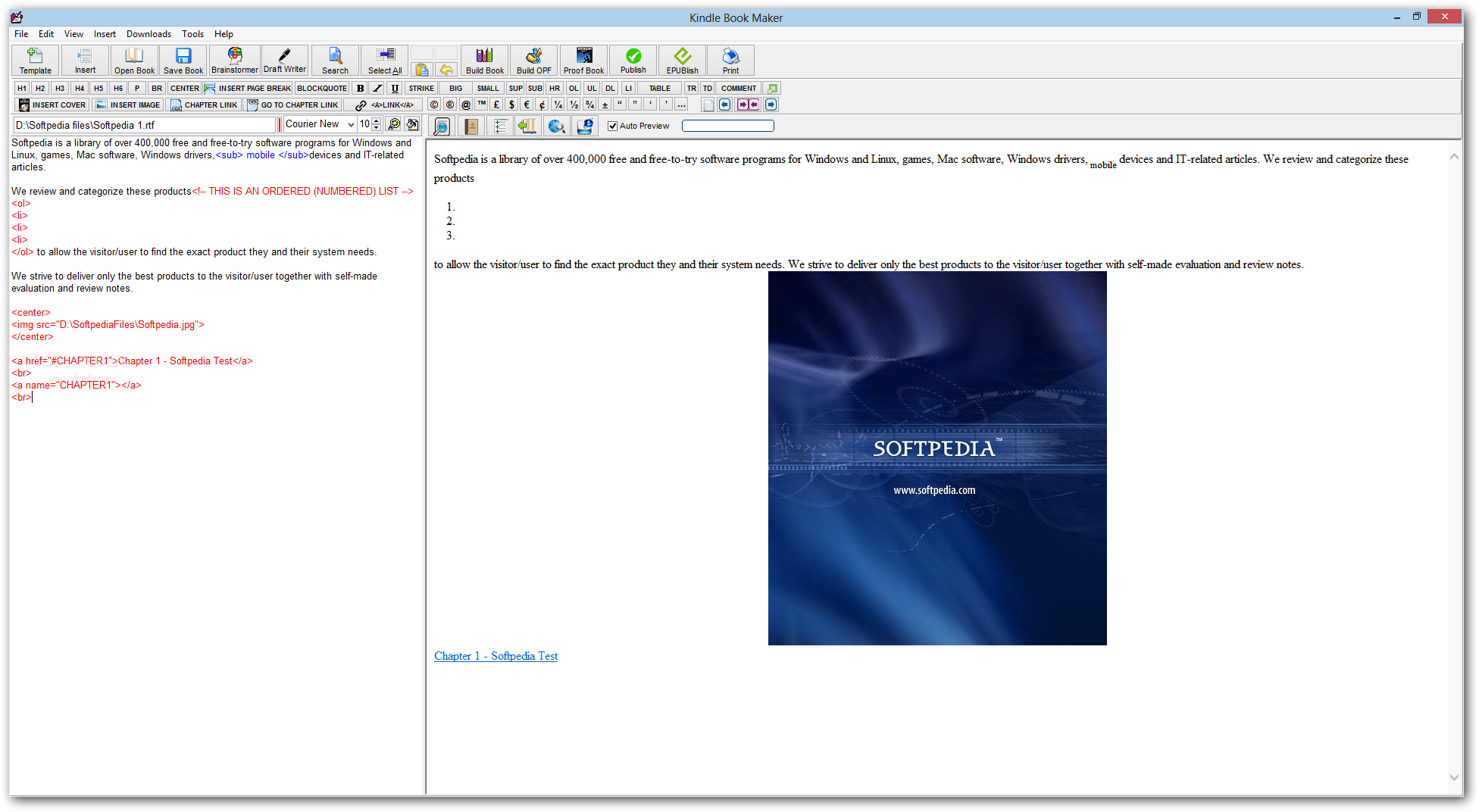The height and width of the screenshot is (812, 1479).
Task: Click the brown book icon above preview
Action: [x=471, y=126]
